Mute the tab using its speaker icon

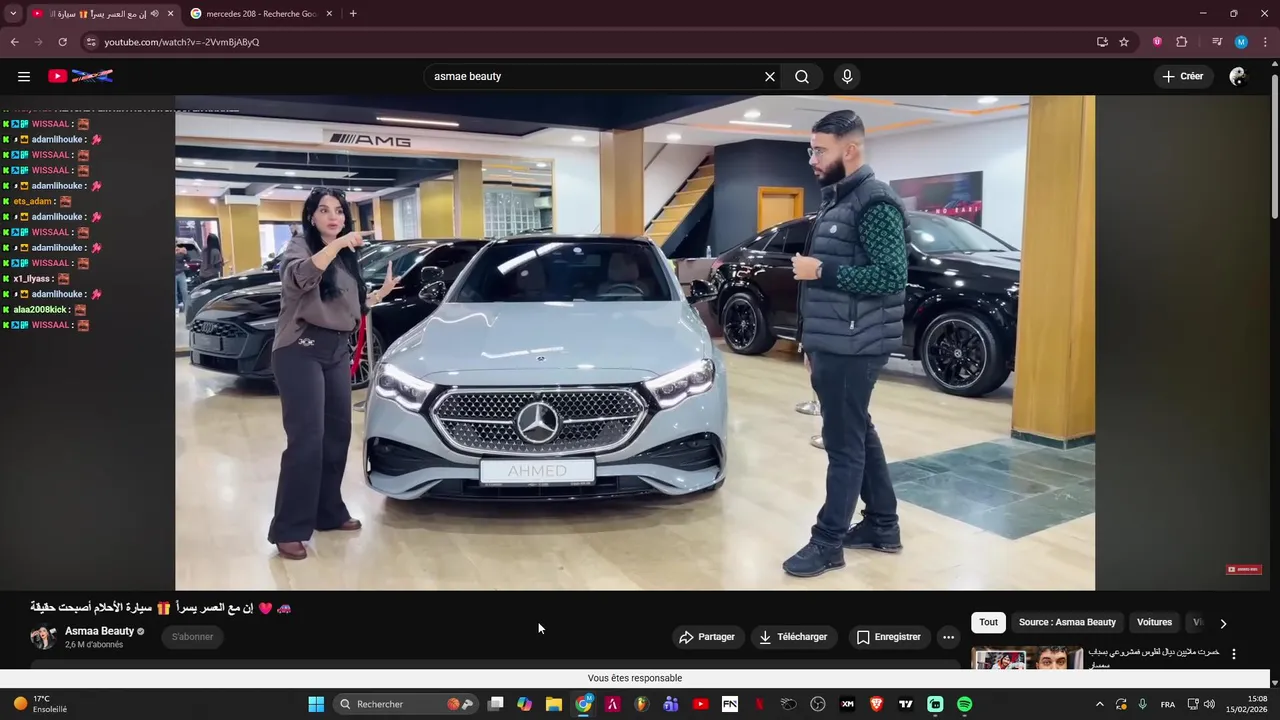[x=154, y=14]
